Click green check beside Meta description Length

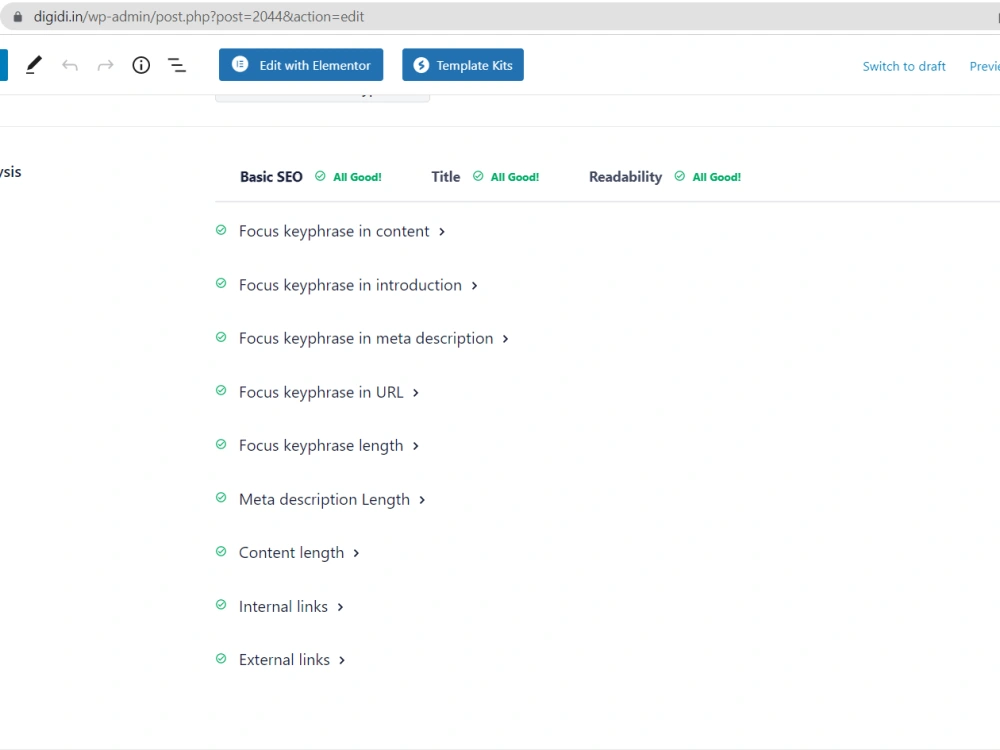coord(221,497)
